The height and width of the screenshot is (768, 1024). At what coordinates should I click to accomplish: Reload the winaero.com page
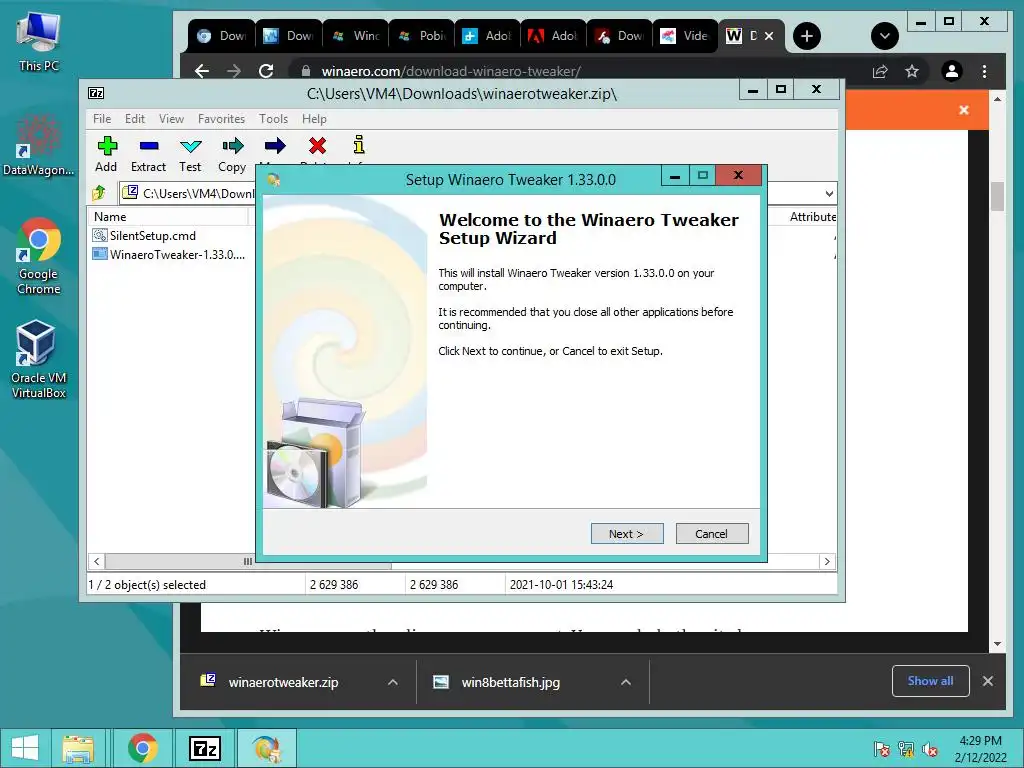pyautogui.click(x=266, y=71)
